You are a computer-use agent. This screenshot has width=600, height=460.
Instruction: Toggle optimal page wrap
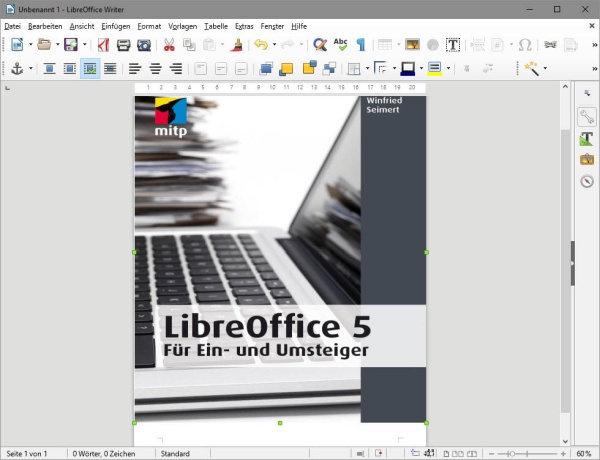click(x=90, y=69)
